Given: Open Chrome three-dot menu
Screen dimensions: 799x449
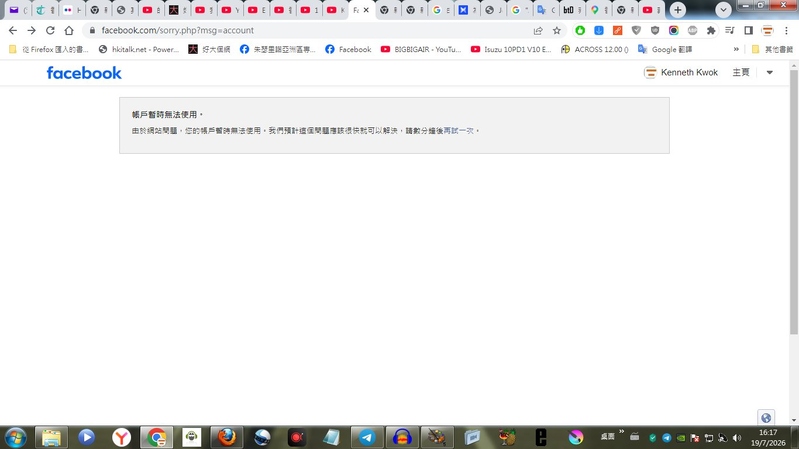Looking at the screenshot, I should [786, 31].
